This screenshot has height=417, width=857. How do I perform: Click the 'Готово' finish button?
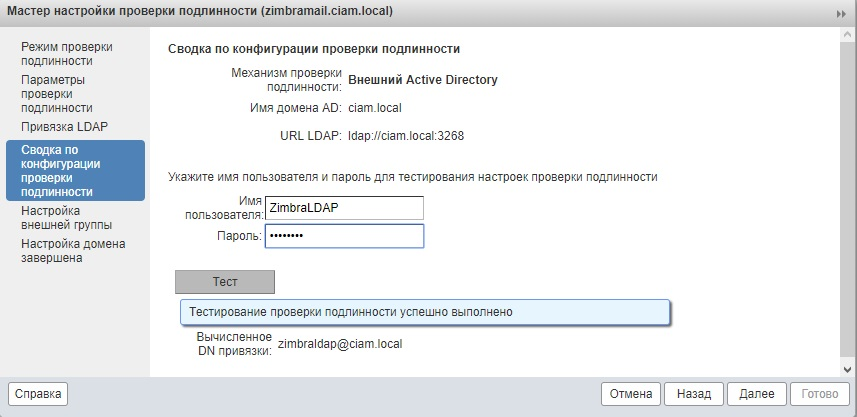[x=820, y=394]
